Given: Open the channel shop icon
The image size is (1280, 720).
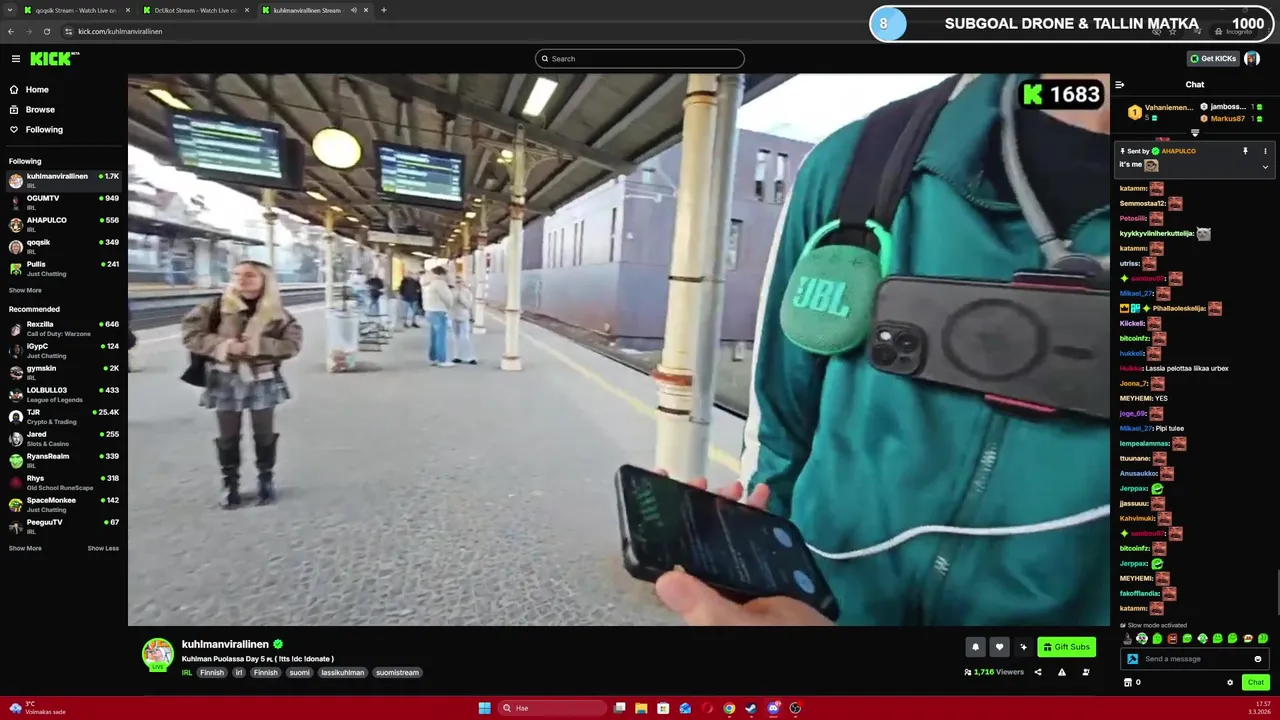Looking at the screenshot, I should point(1128,683).
